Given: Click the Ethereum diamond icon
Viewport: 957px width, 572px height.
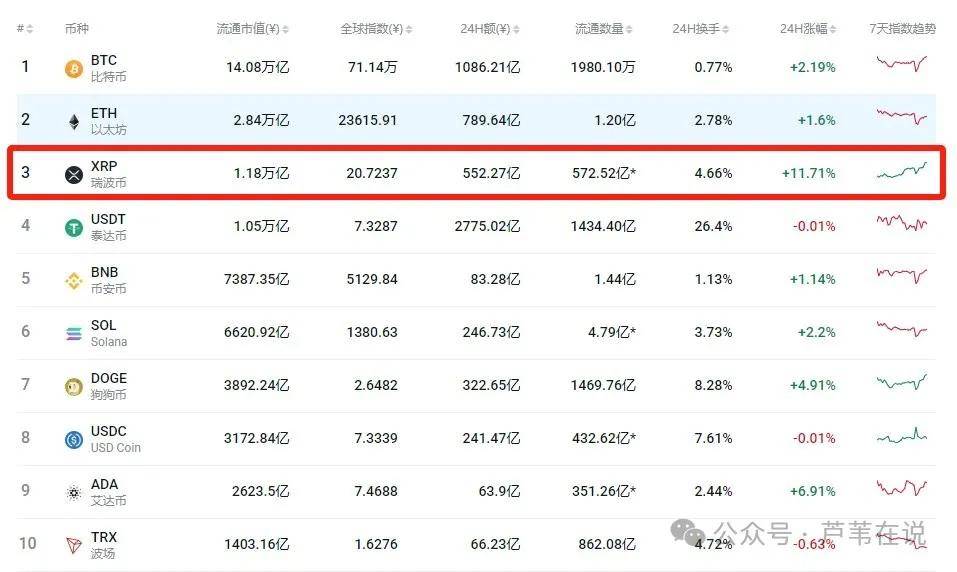Looking at the screenshot, I should [x=74, y=122].
